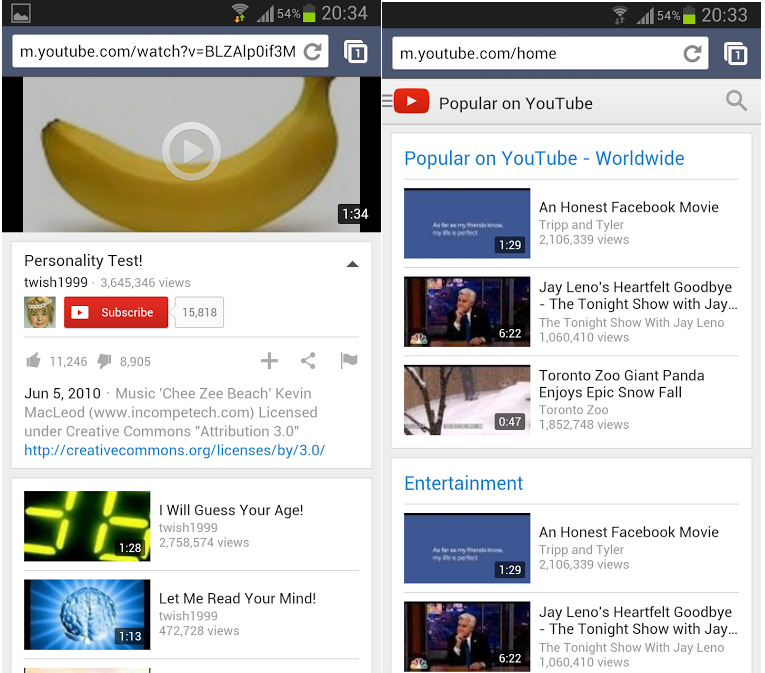
Task: Tap the Wi-Fi status icon at 20:34
Action: 240,13
